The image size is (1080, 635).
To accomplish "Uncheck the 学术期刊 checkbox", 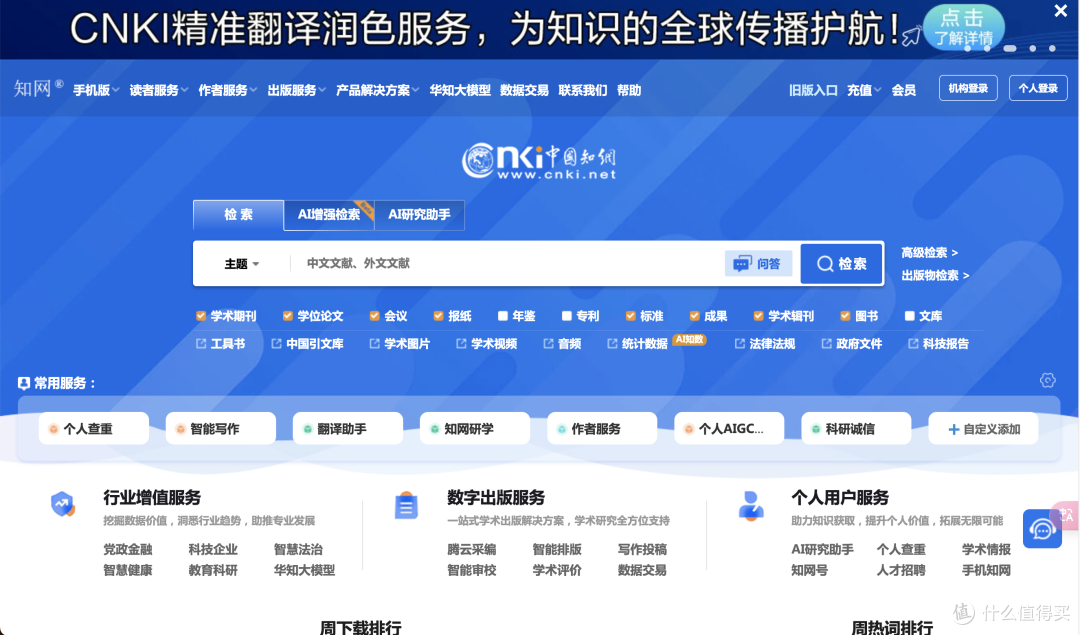I will [x=201, y=315].
